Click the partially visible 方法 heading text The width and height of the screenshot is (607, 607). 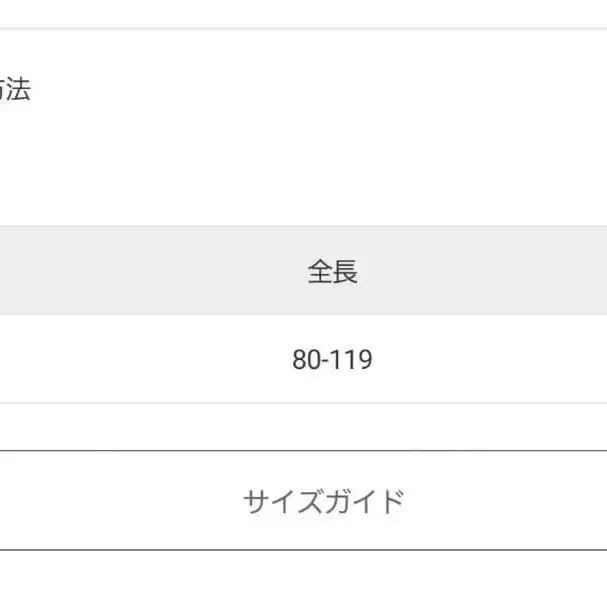(x=14, y=91)
